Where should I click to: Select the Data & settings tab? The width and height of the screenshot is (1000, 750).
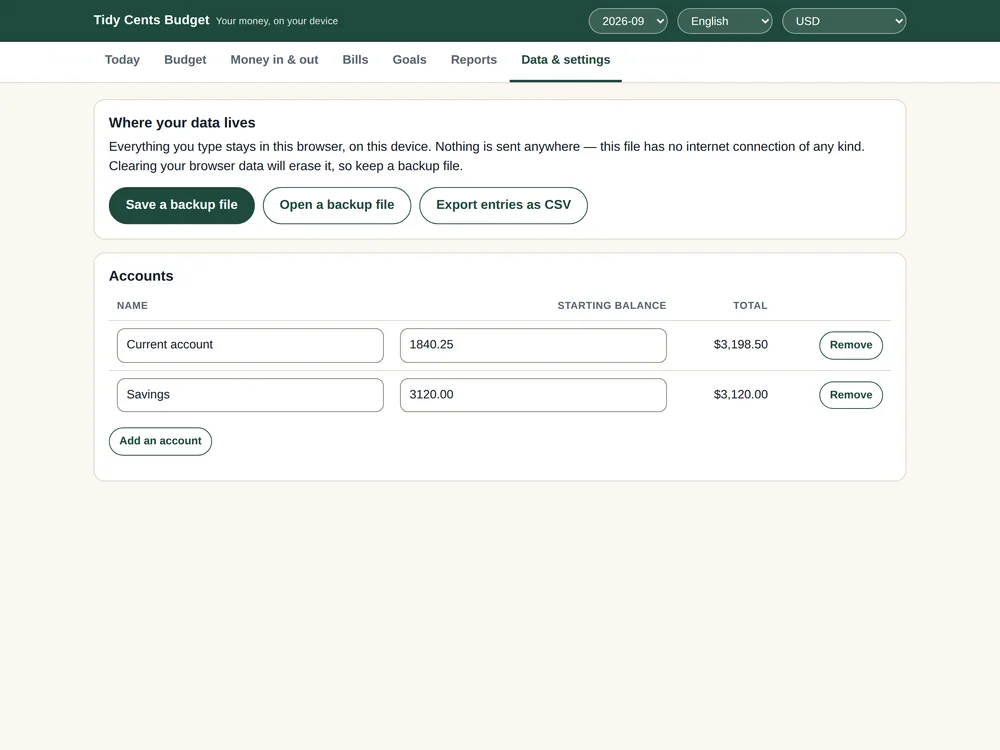point(566,60)
